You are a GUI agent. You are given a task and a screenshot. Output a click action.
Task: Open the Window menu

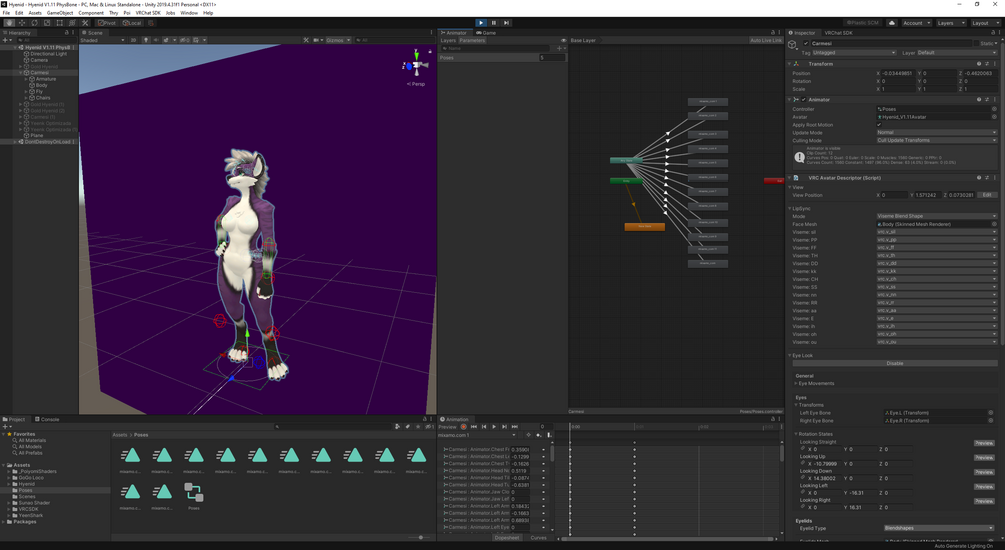(189, 13)
